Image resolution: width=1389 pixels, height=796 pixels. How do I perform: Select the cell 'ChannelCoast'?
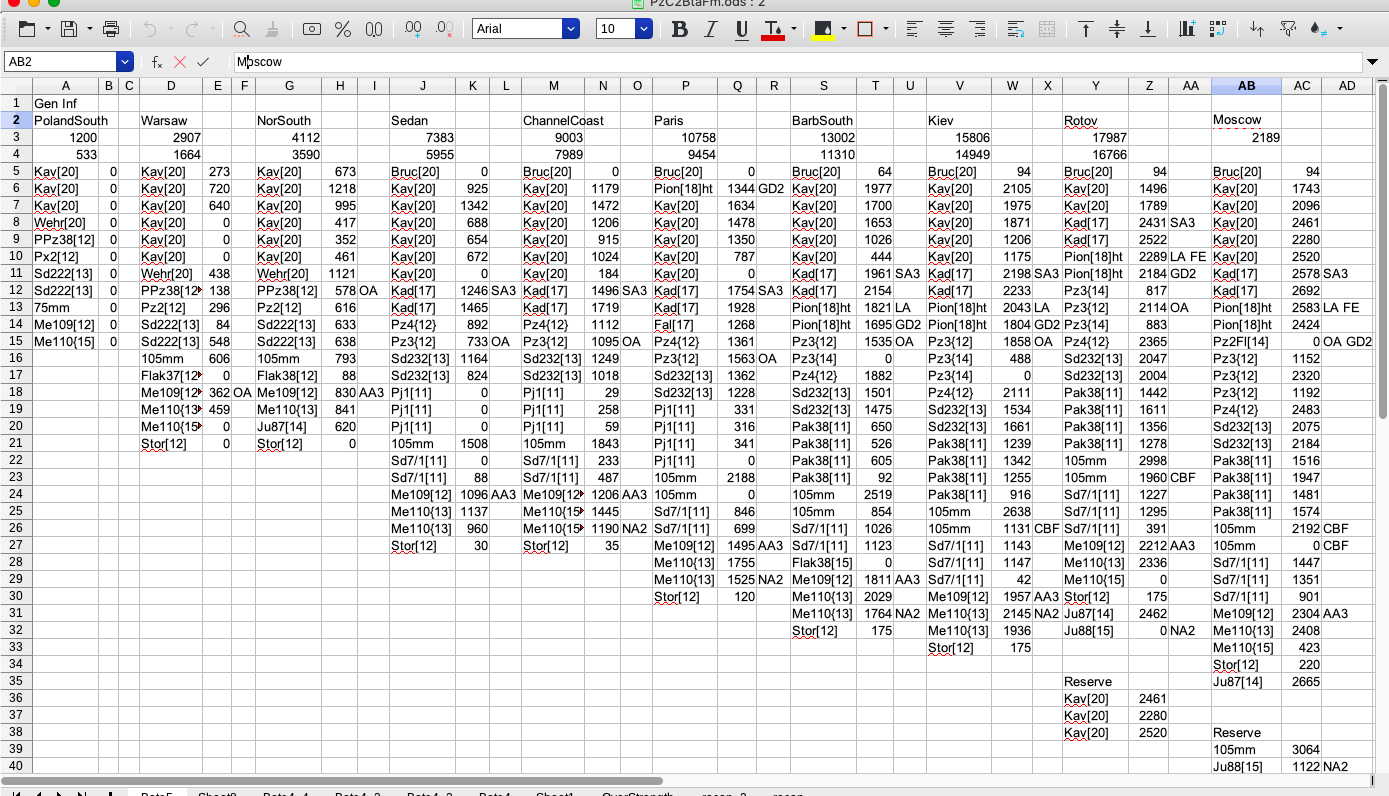tap(554, 120)
